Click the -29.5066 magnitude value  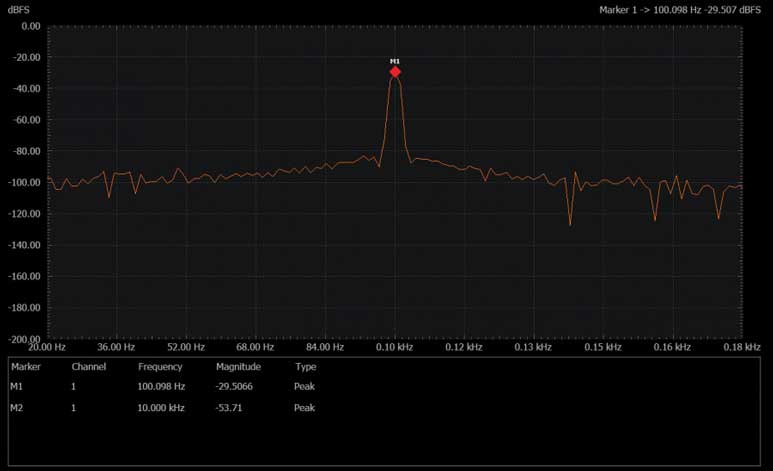238,386
